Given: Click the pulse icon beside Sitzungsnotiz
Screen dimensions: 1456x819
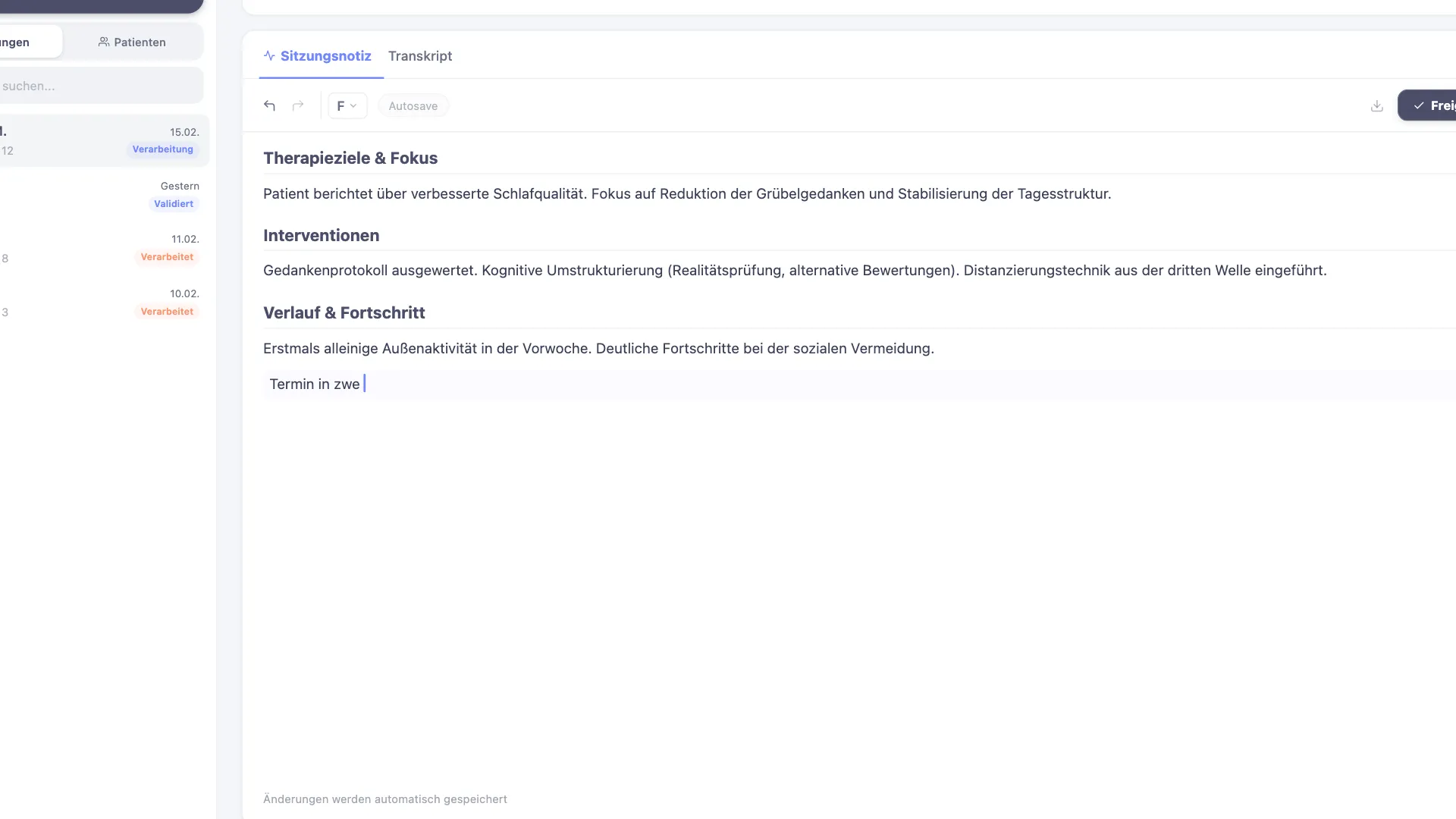Looking at the screenshot, I should tap(269, 55).
